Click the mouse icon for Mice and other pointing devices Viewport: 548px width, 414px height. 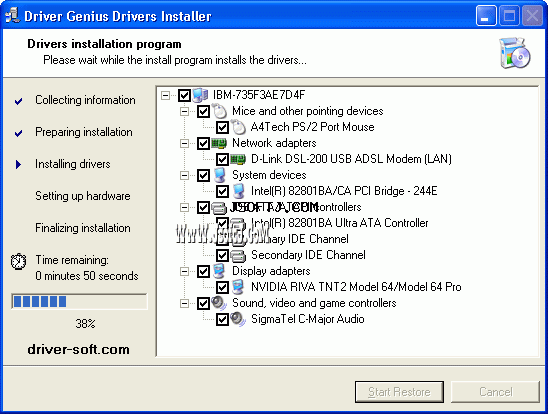click(220, 111)
